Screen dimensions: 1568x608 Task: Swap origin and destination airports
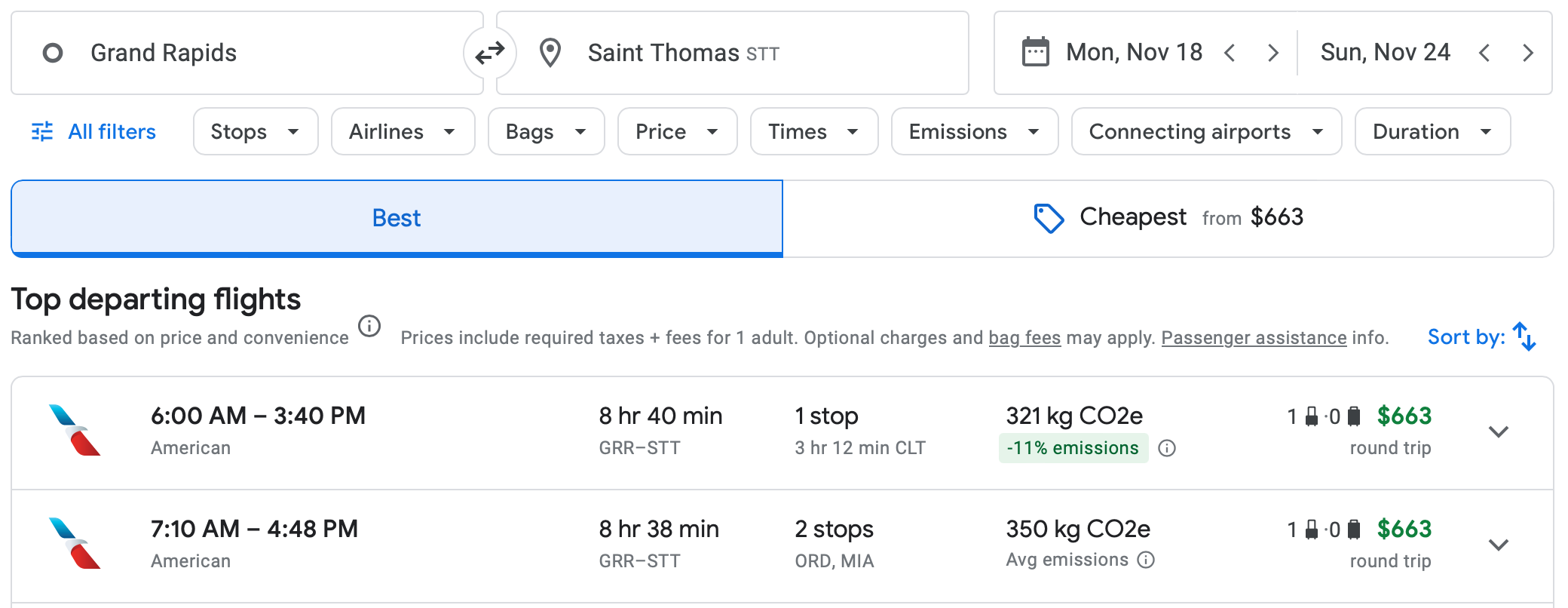(490, 53)
